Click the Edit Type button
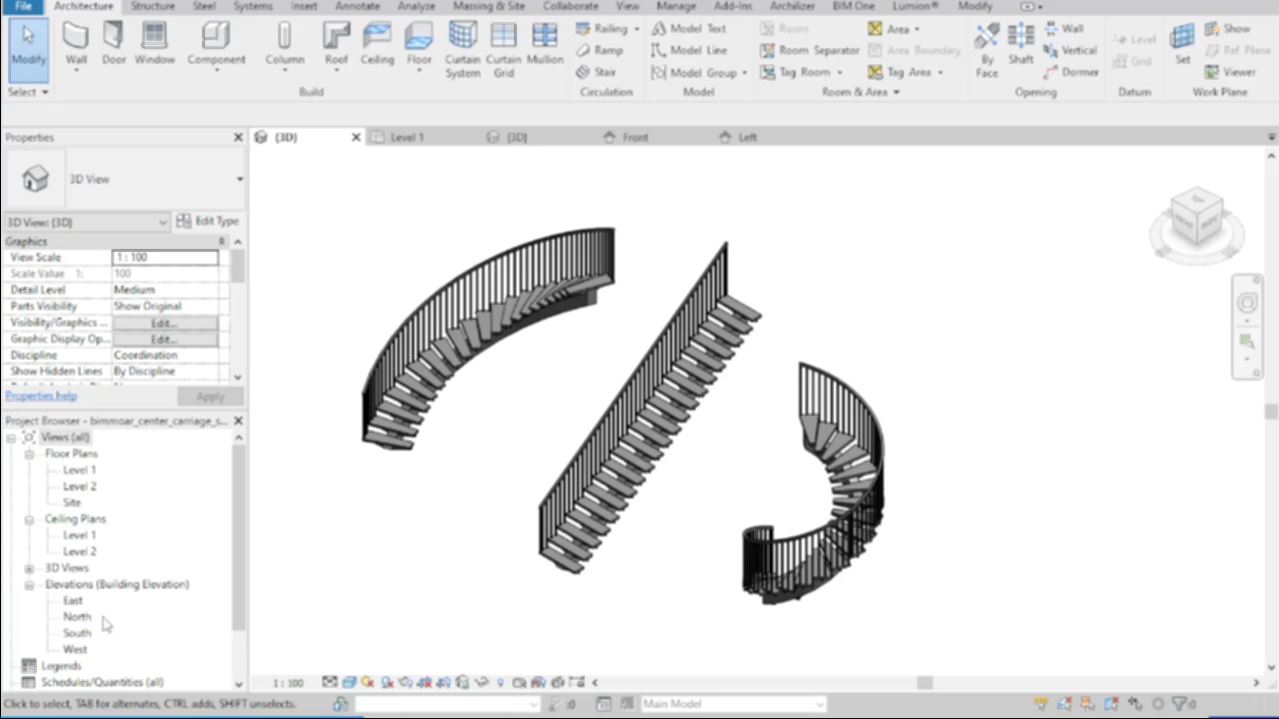The image size is (1279, 719). 208,221
